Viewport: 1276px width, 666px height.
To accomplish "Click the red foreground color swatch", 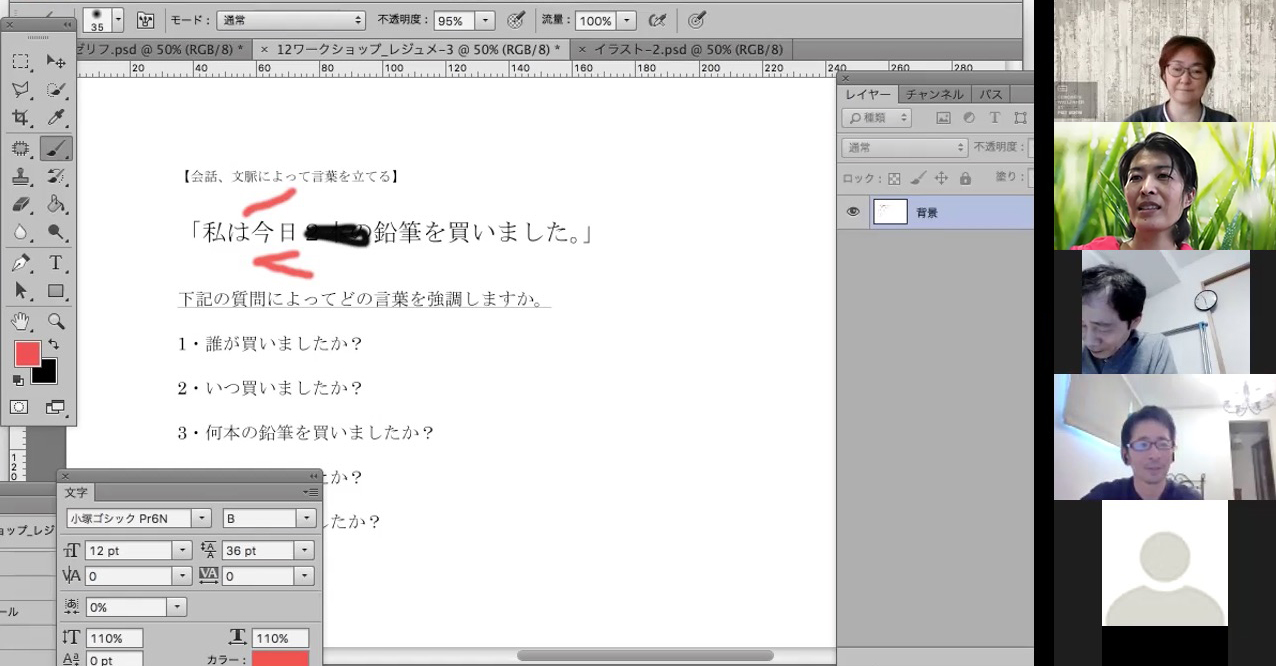I will coord(27,354).
